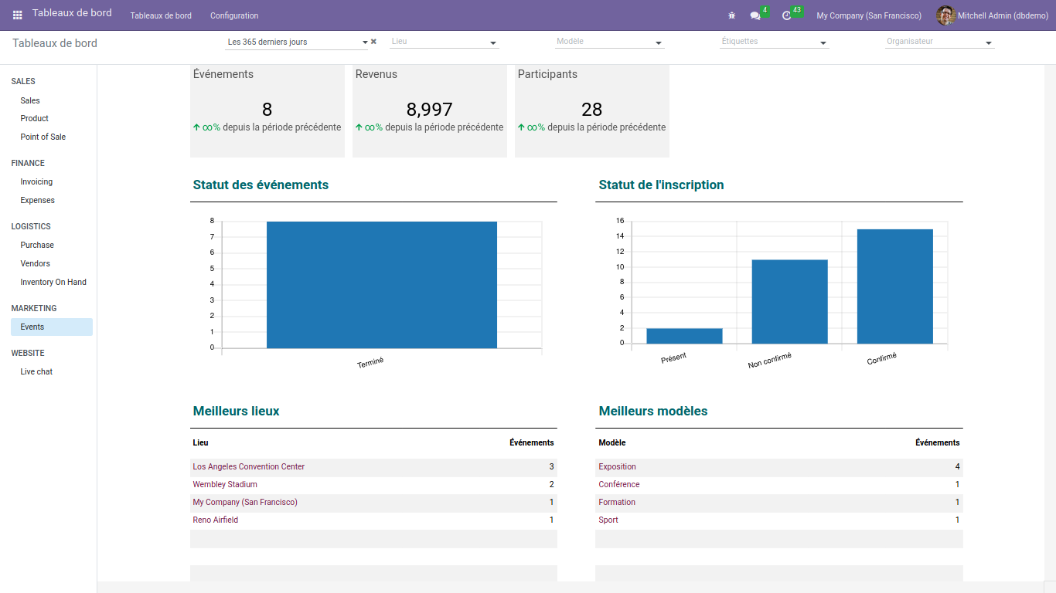
Task: Open the Organisateur filter dropdown
Action: (x=988, y=43)
